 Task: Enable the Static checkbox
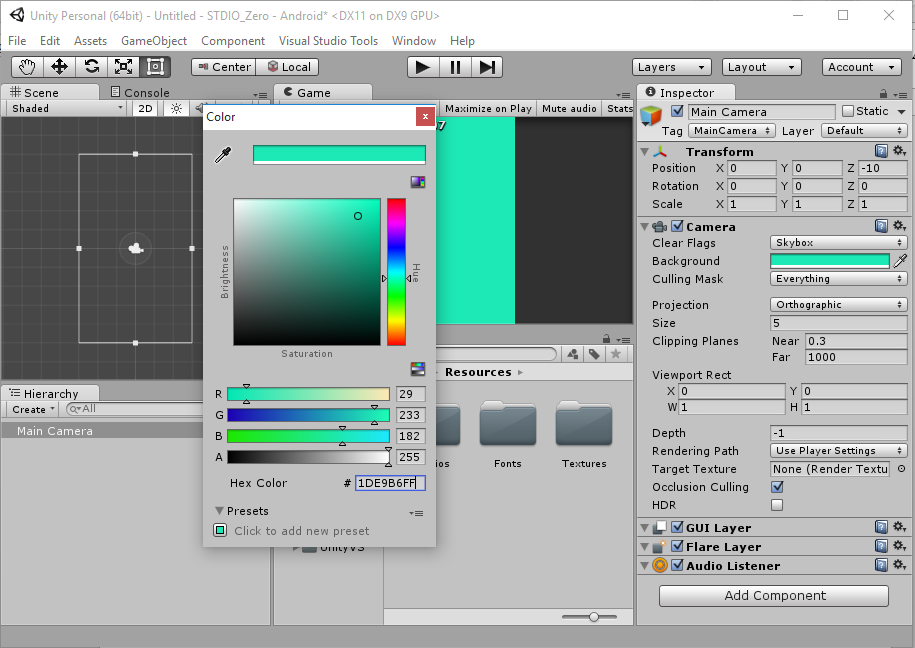tap(848, 111)
